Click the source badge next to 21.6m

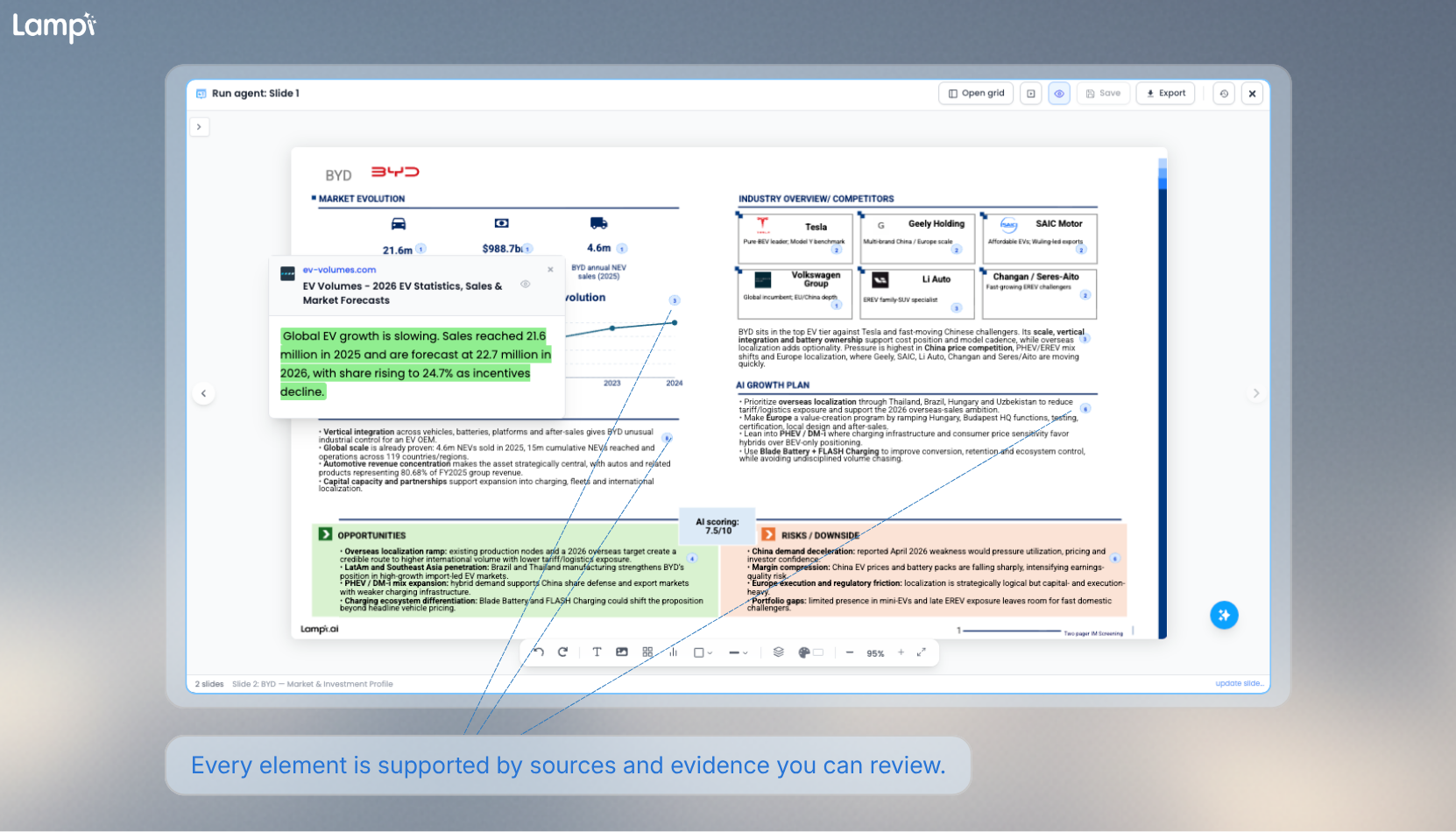421,249
